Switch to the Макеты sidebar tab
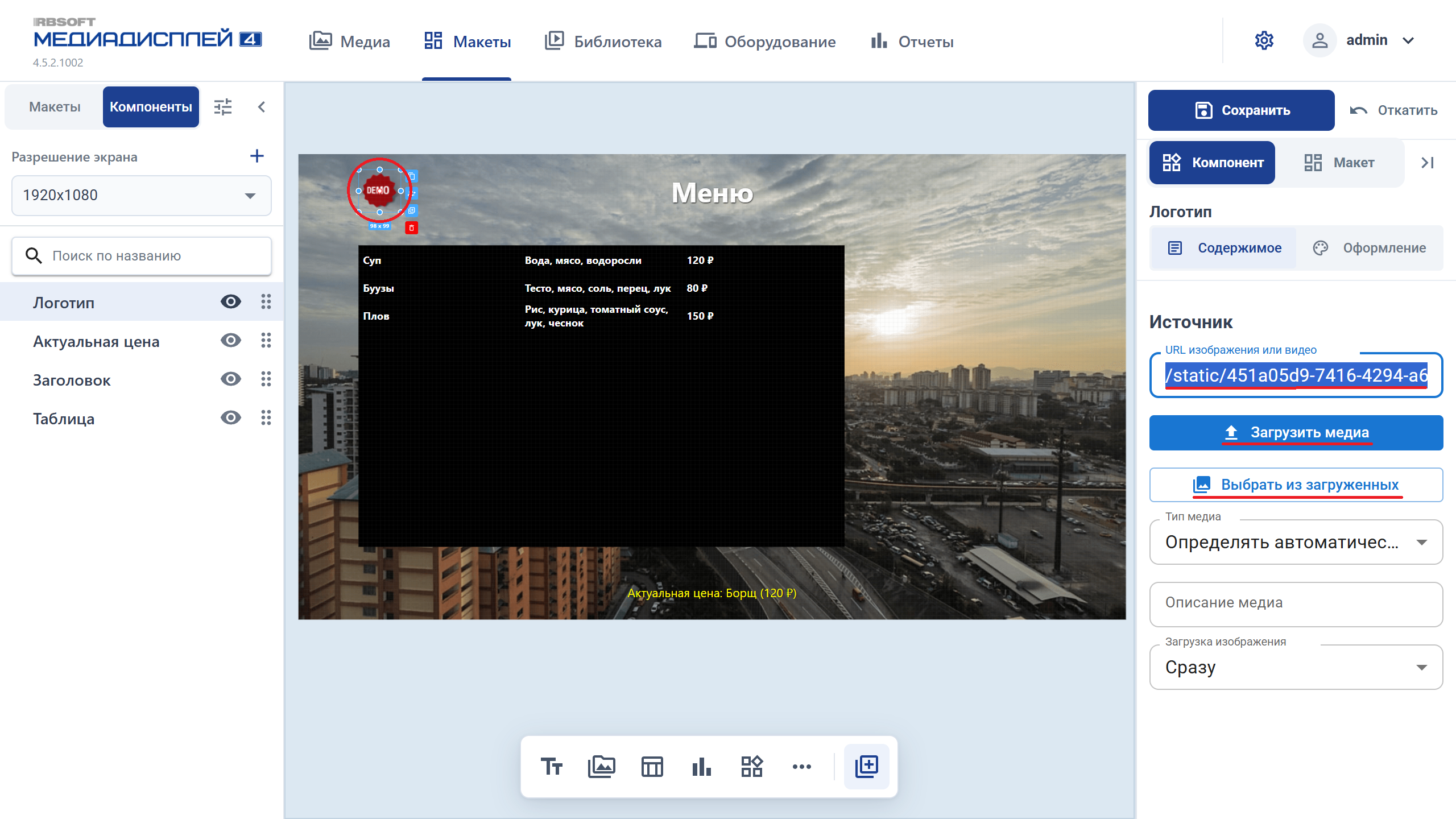Image resolution: width=1456 pixels, height=819 pixels. [55, 107]
